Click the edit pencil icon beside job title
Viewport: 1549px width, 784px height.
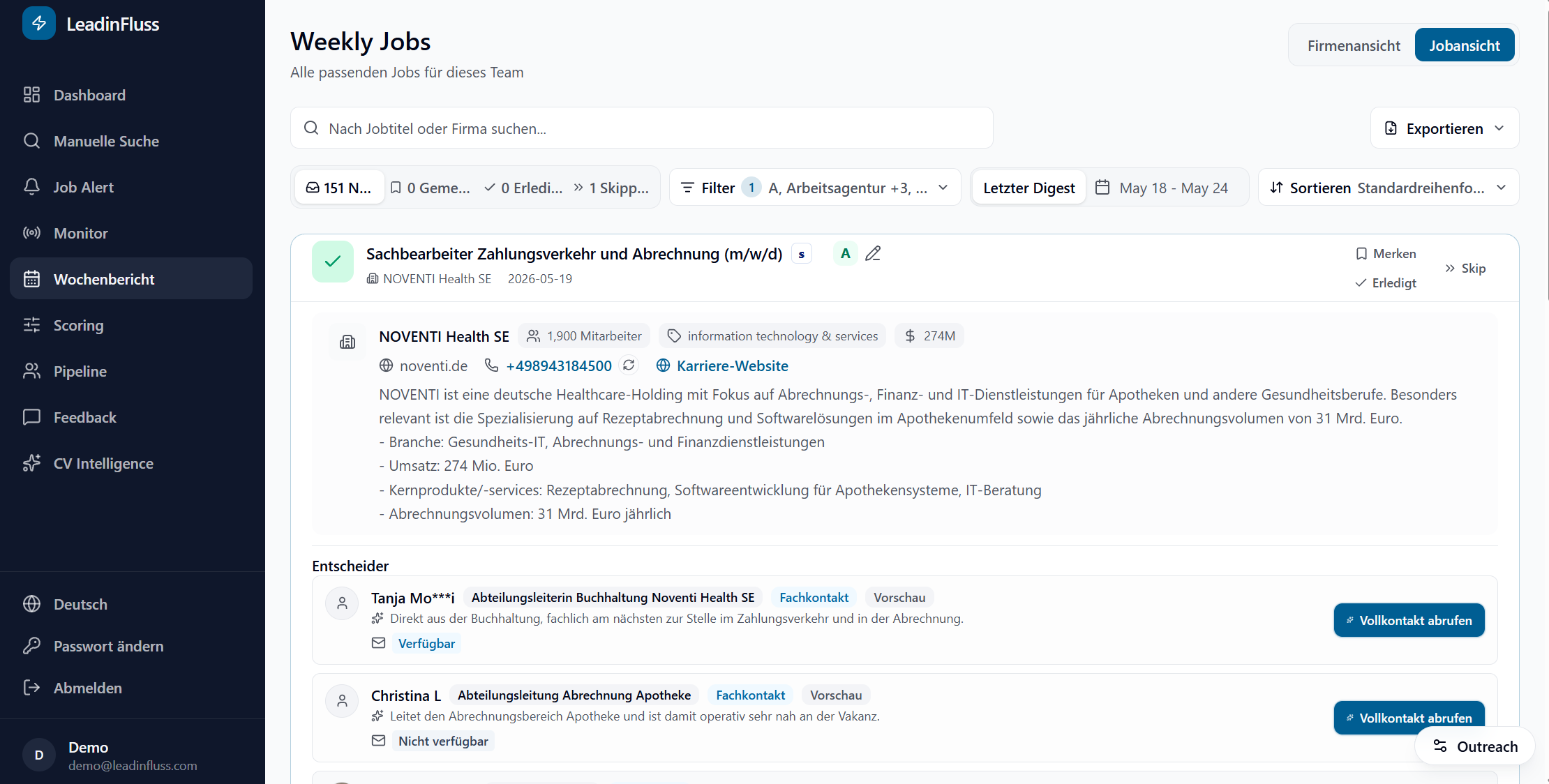click(873, 254)
